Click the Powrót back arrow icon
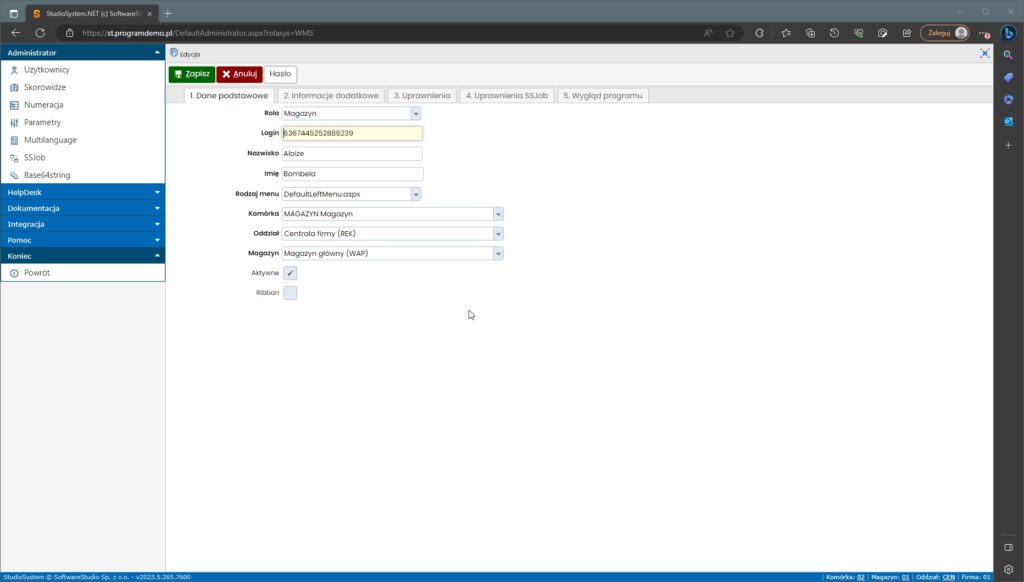 point(14,273)
